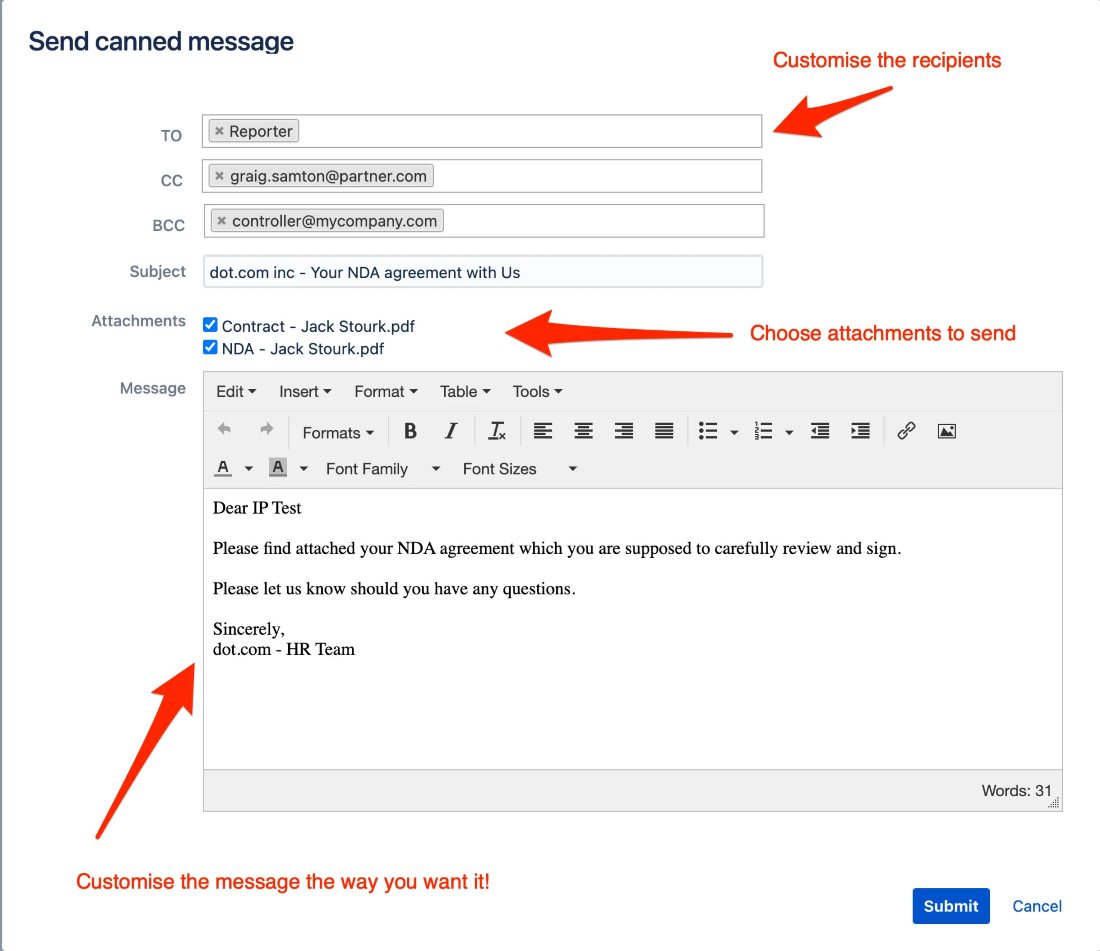
Task: Select the text color swatch button
Action: point(223,468)
